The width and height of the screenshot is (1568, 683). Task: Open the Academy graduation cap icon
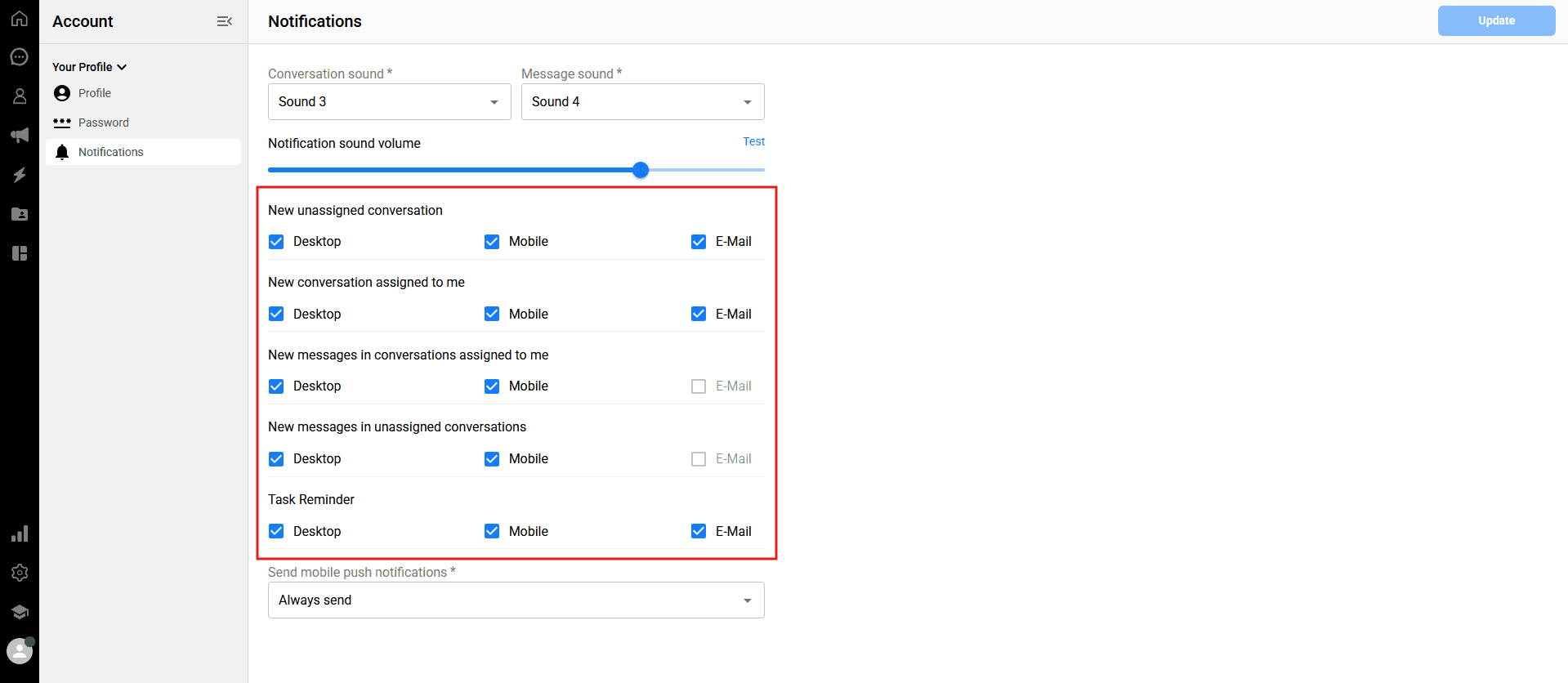20,612
